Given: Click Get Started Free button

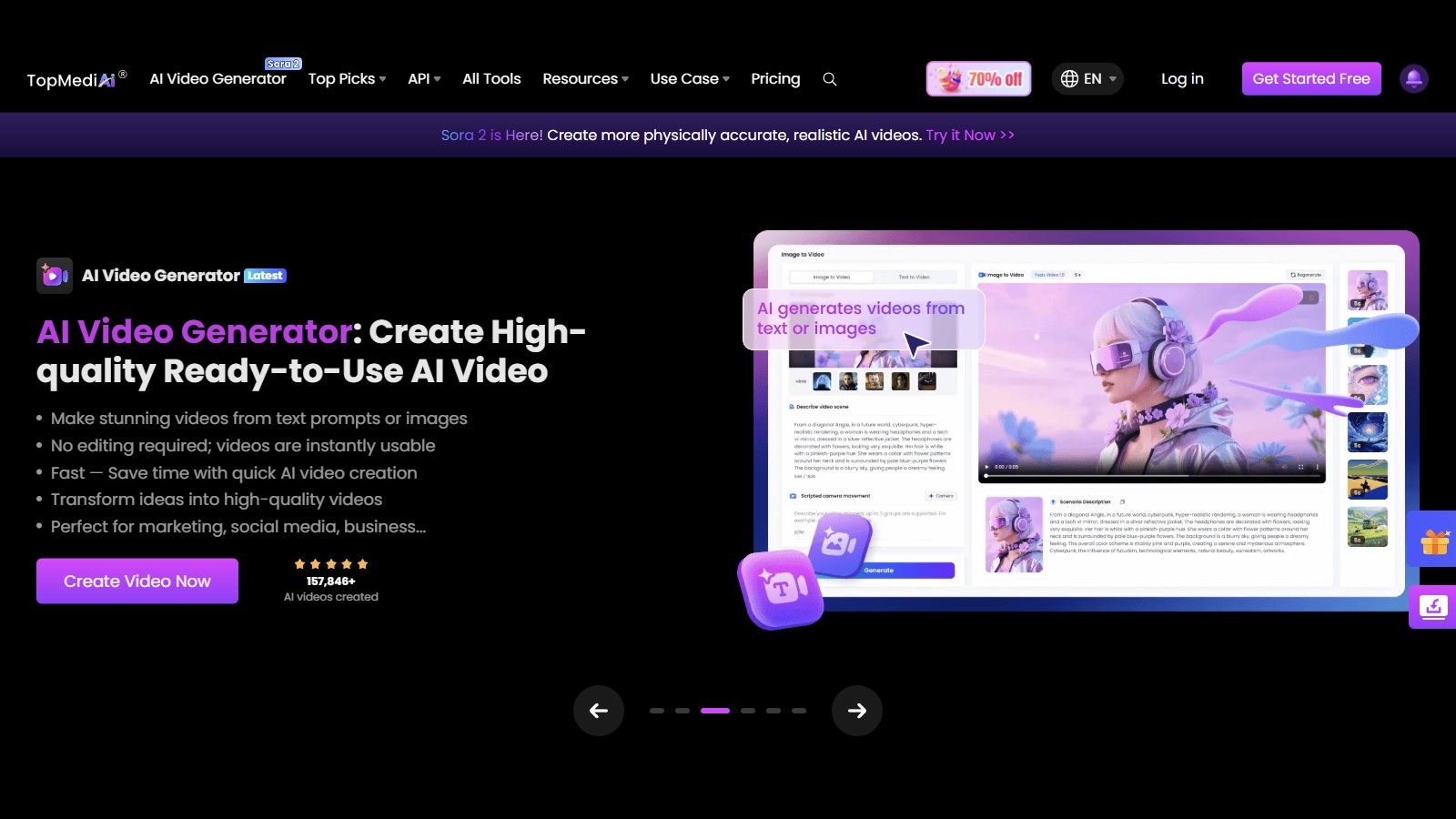Looking at the screenshot, I should click(x=1311, y=79).
